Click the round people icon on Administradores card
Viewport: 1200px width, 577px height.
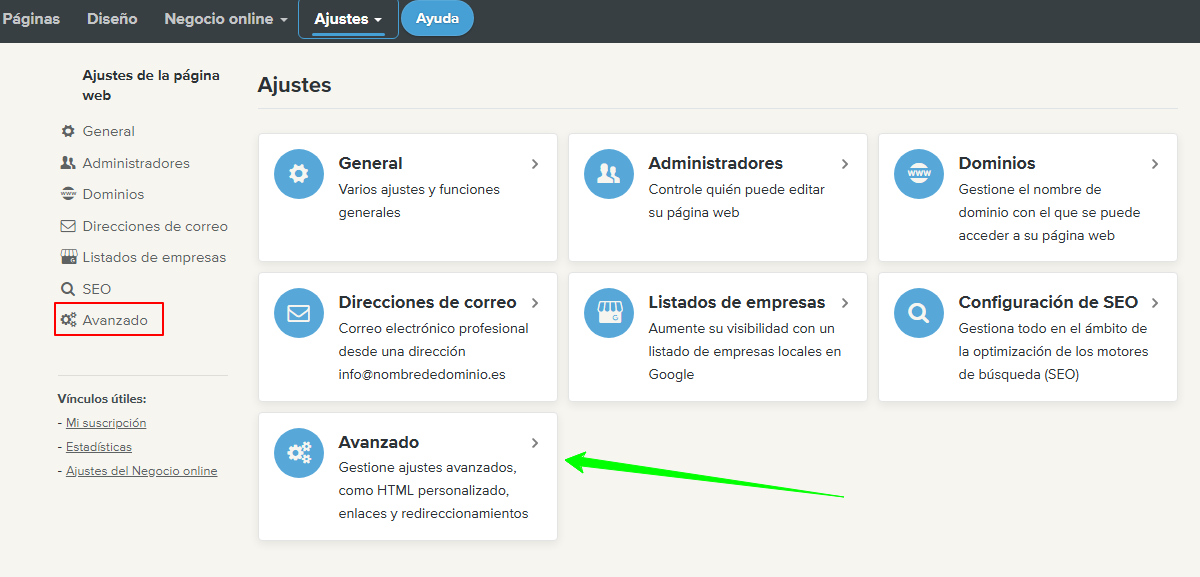(x=609, y=174)
